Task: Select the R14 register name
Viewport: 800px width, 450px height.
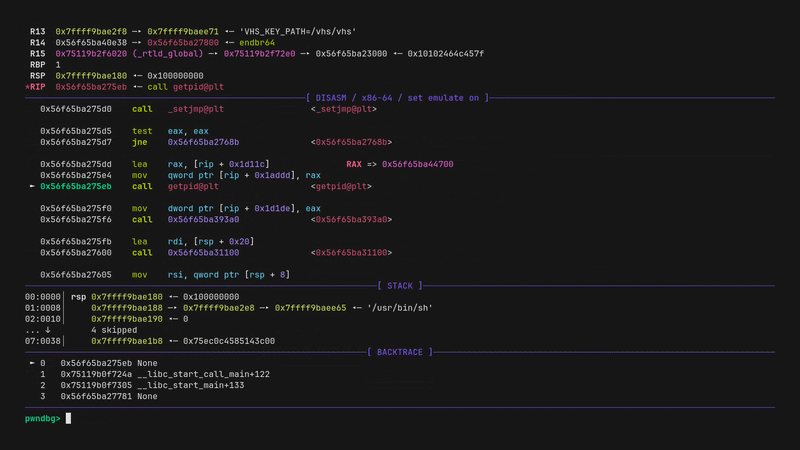Action: click(38, 43)
